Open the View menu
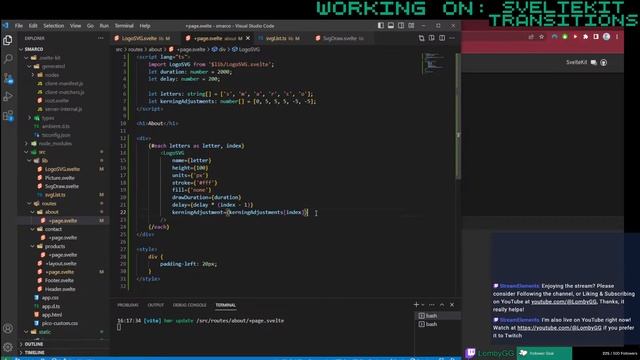The width and height of the screenshot is (640, 360). 76,26
